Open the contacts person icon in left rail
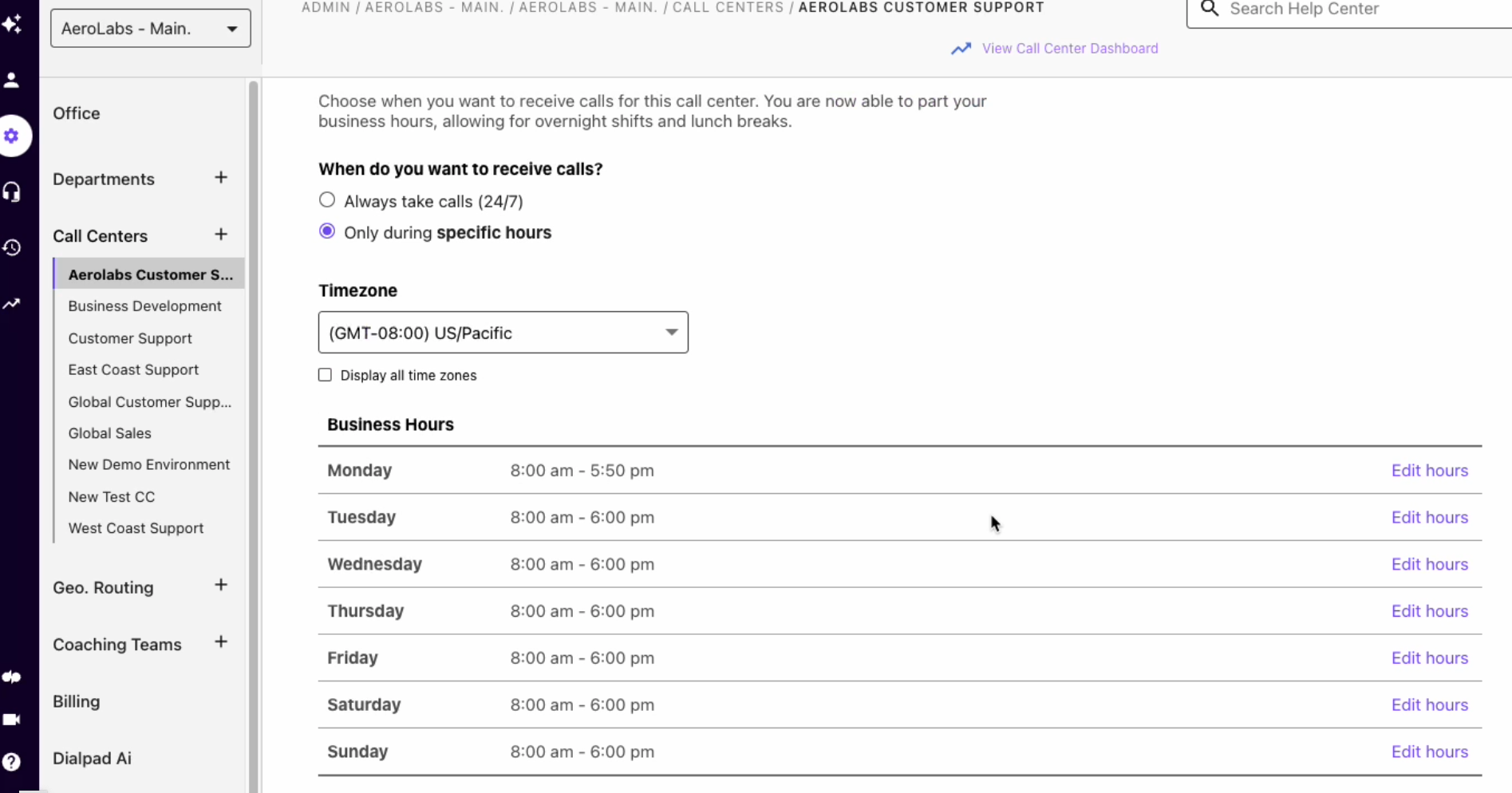This screenshot has height=793, width=1512. point(12,80)
